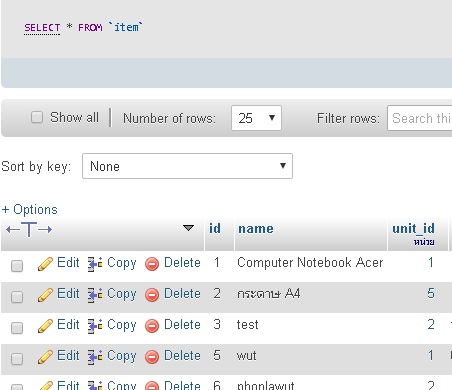Sort table by the name column header
Image resolution: width=452 pixels, height=390 pixels.
pyautogui.click(x=256, y=229)
